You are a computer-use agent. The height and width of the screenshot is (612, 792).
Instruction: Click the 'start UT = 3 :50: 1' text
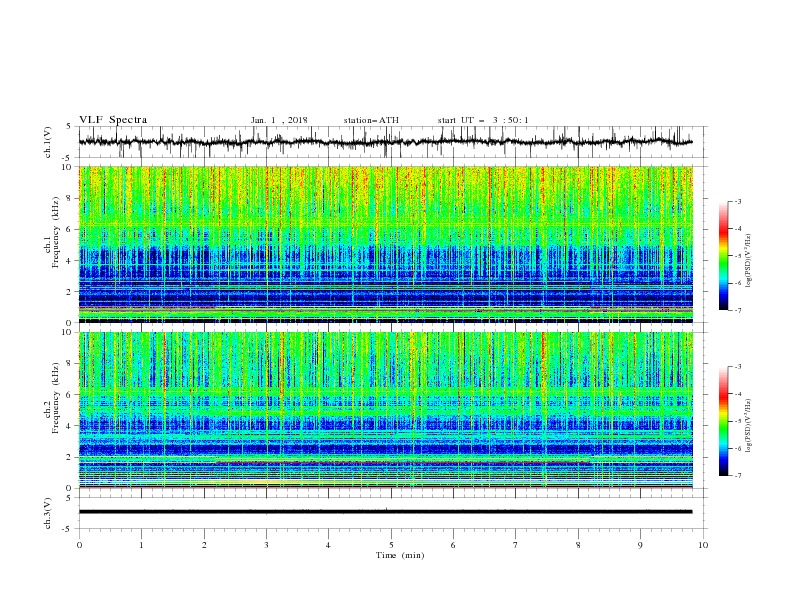pyautogui.click(x=483, y=120)
